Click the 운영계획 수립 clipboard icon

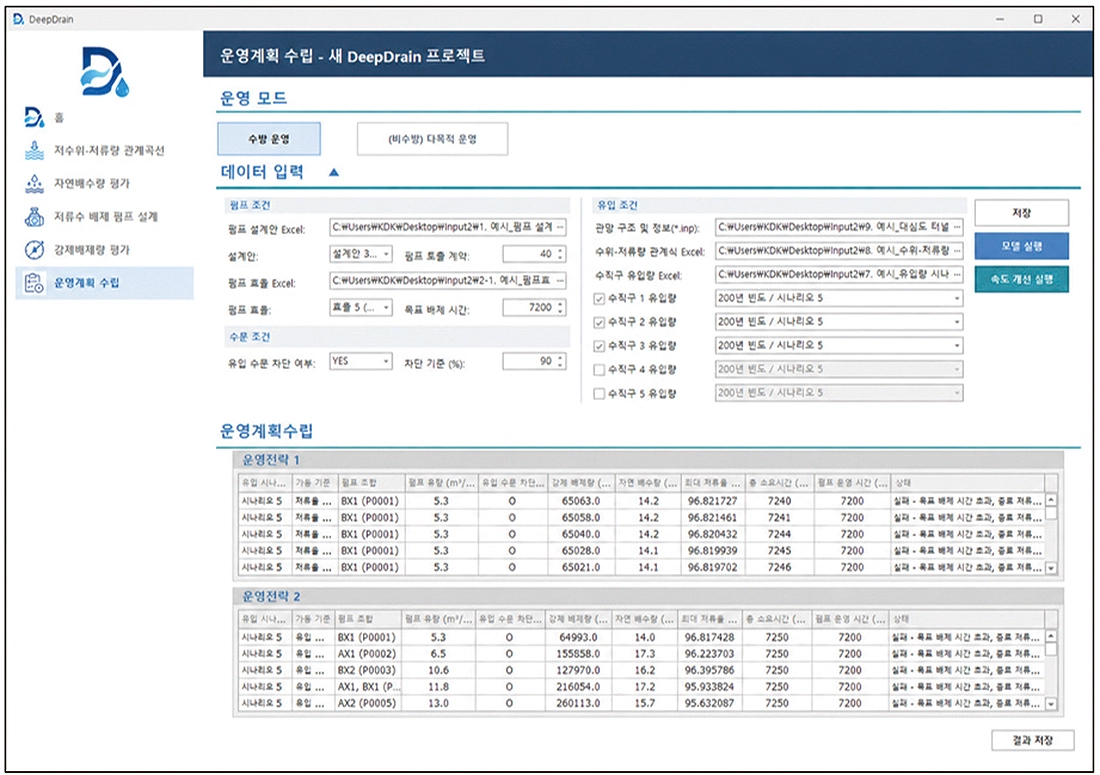[34, 283]
